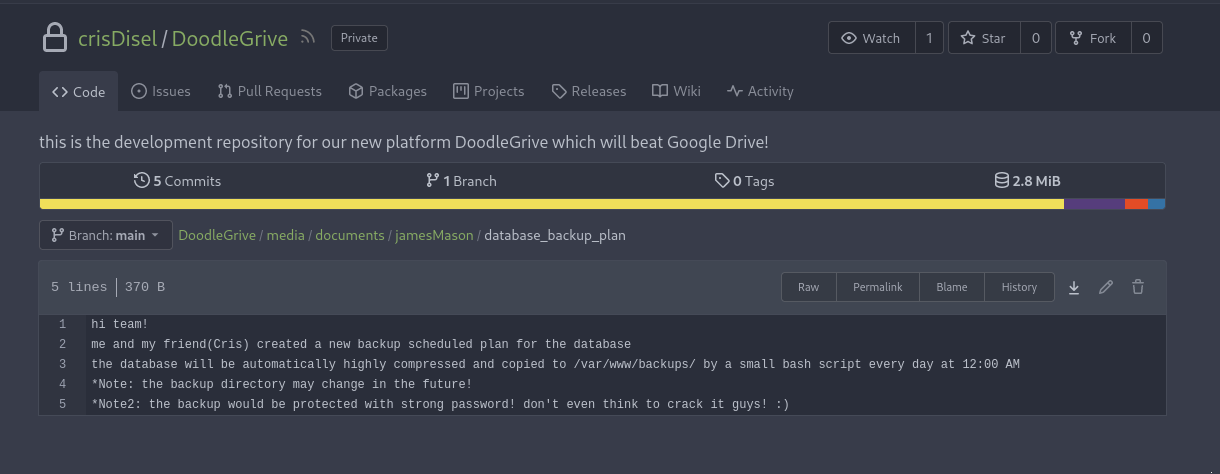This screenshot has height=474, width=1220.
Task: Click the repository lock icon
Action: click(54, 38)
